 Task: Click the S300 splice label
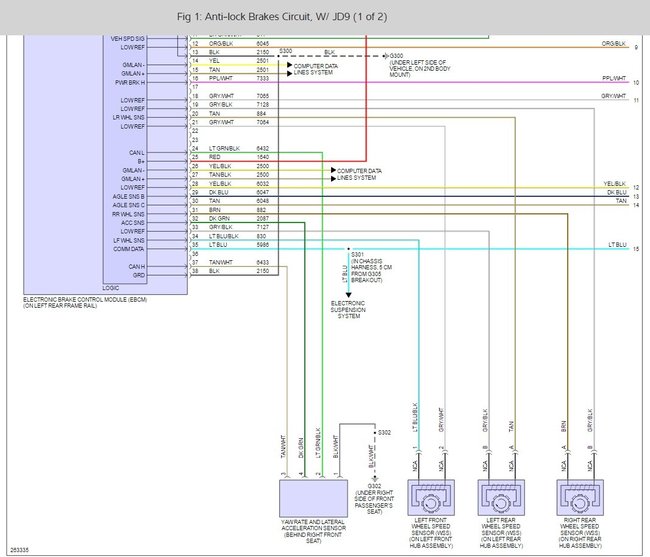286,51
